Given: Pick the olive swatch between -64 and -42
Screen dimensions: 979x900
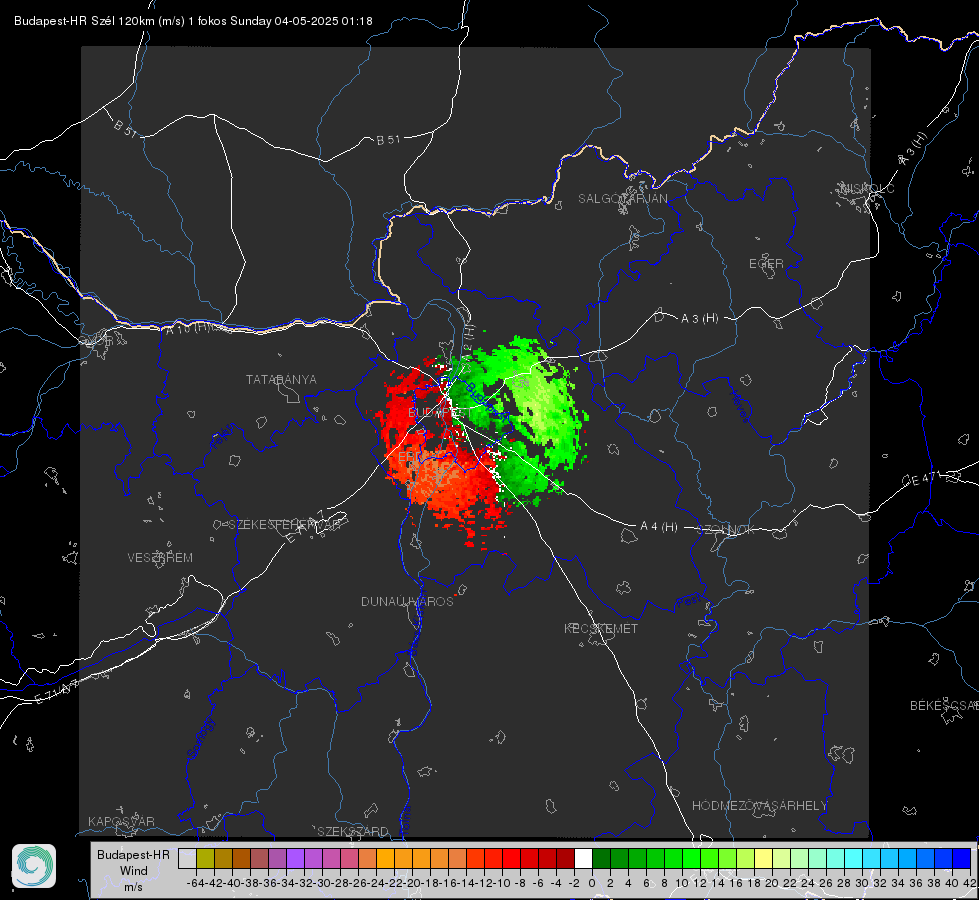Looking at the screenshot, I should click(205, 858).
